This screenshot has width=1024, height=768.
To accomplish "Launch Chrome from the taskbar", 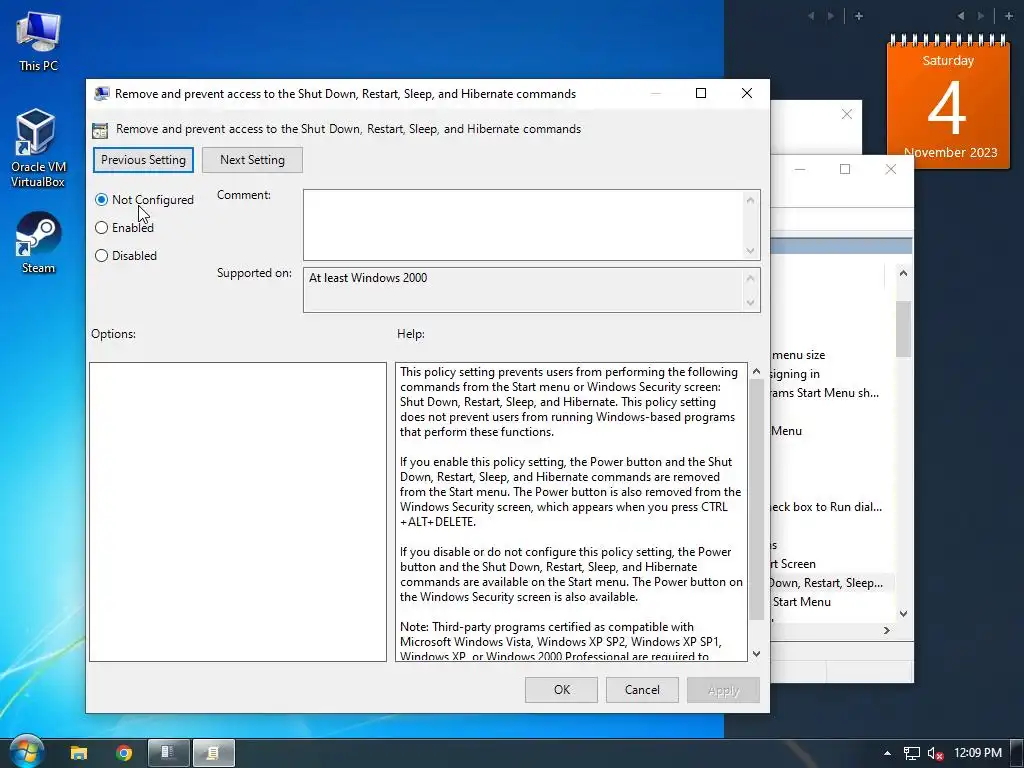I will 123,753.
